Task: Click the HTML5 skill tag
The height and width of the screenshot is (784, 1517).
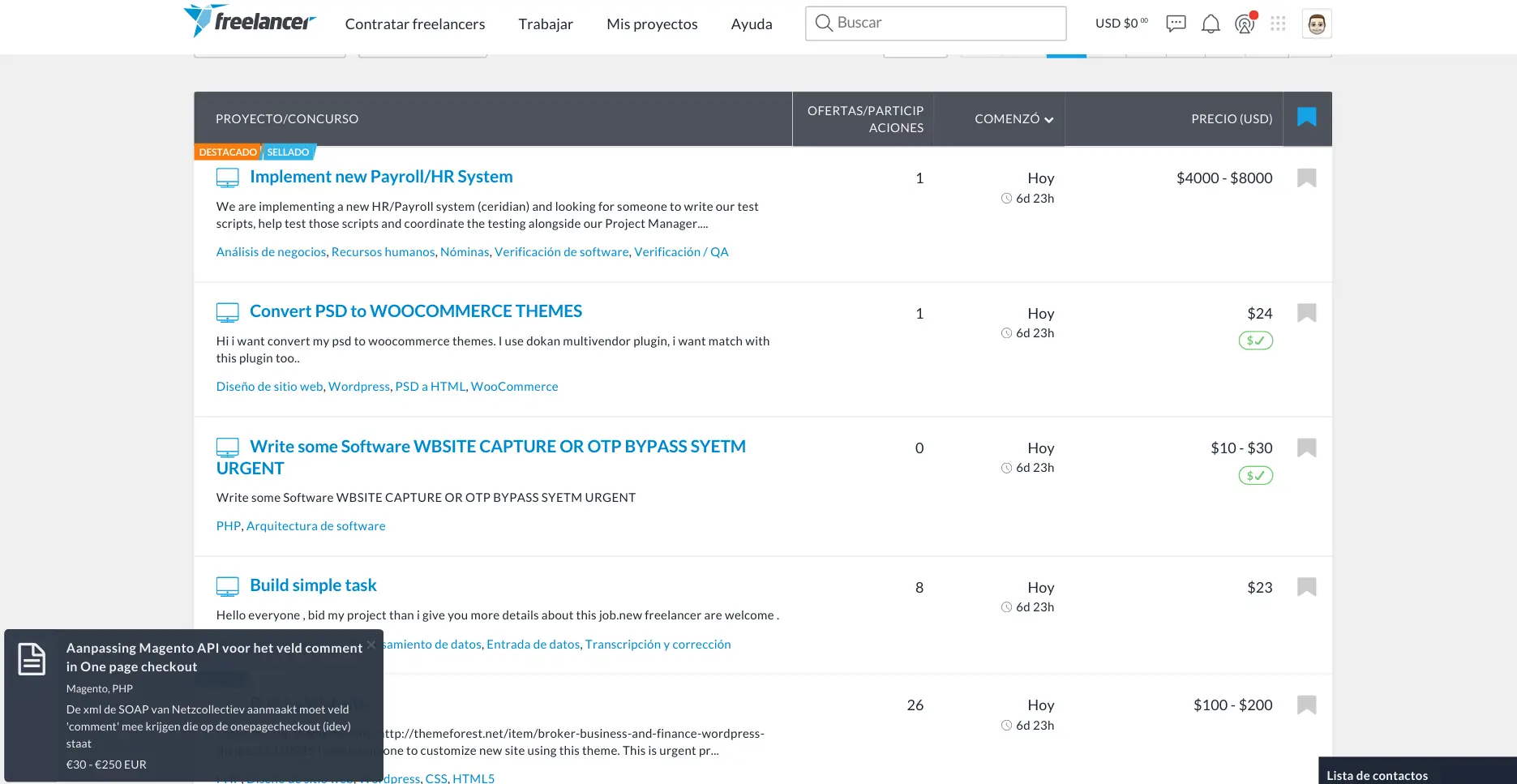Action: 474,778
